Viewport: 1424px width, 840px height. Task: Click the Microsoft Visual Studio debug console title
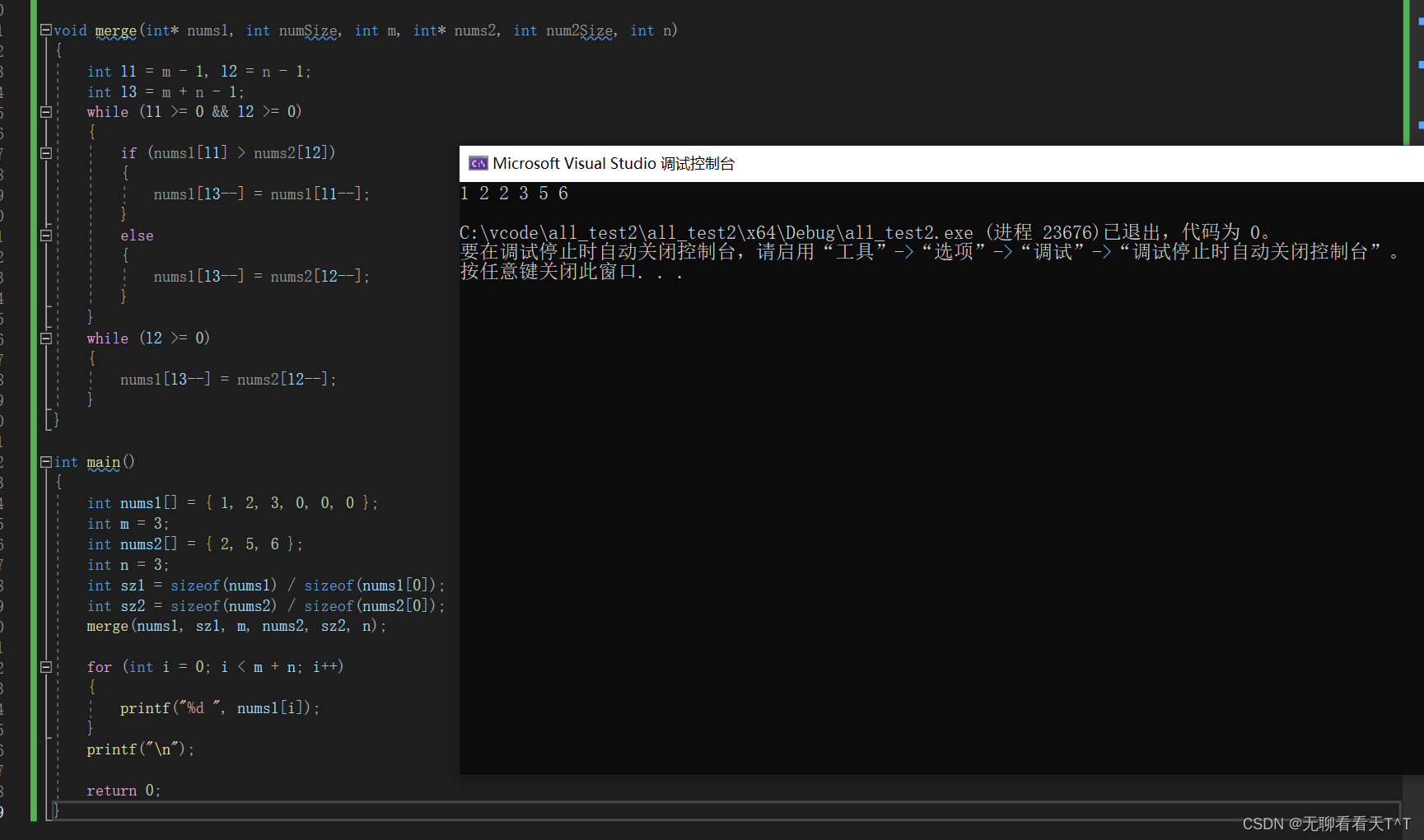(614, 163)
